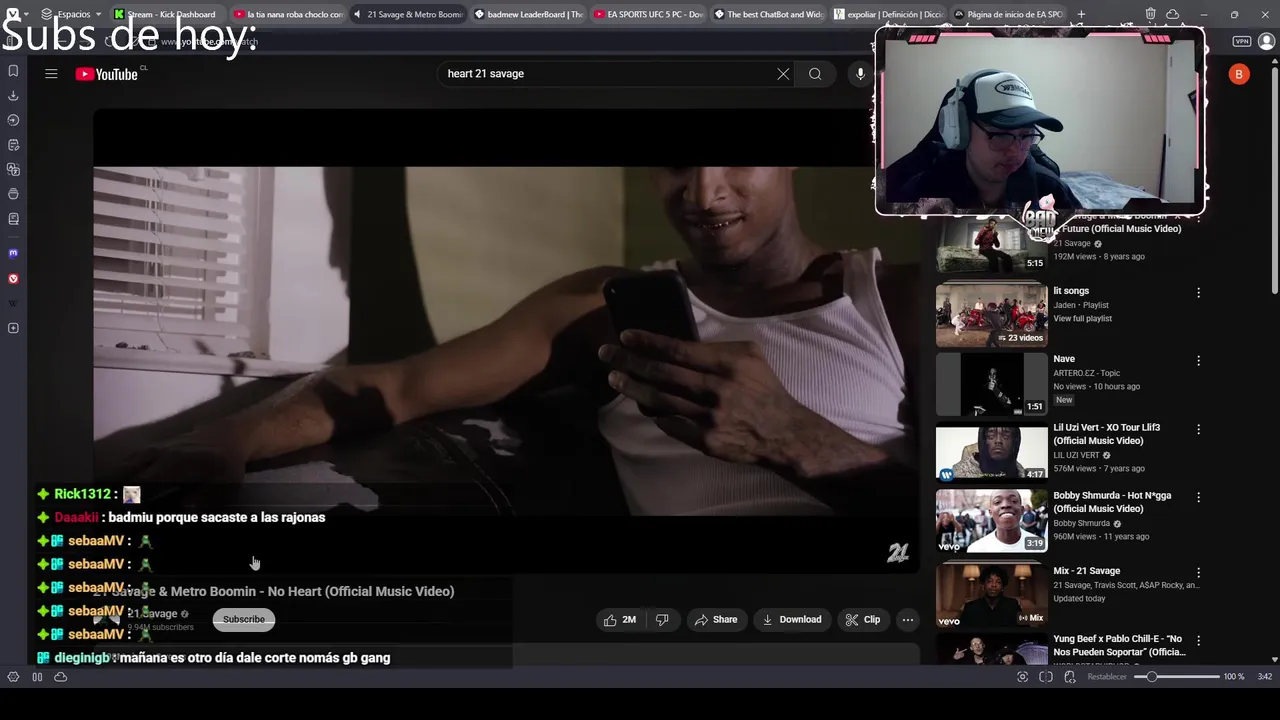
Task: Open the translate panel in sidebar
Action: pyautogui.click(x=13, y=170)
